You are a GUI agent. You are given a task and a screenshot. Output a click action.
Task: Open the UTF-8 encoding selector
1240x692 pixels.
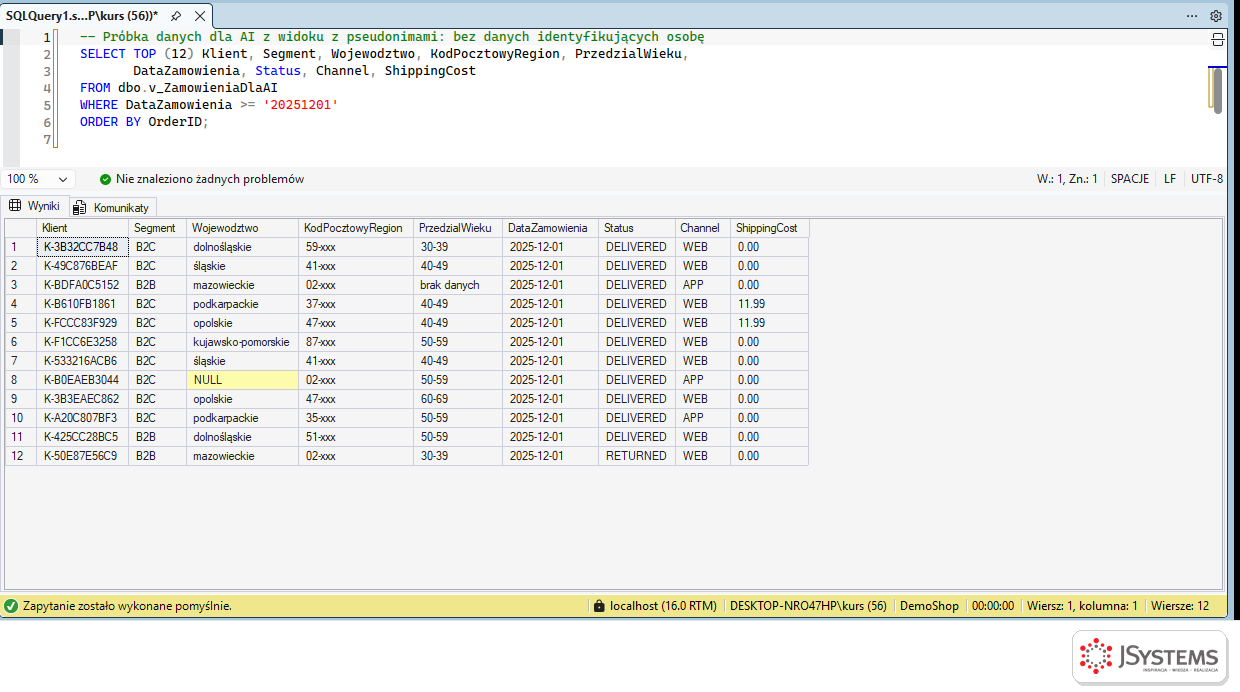[1207, 179]
